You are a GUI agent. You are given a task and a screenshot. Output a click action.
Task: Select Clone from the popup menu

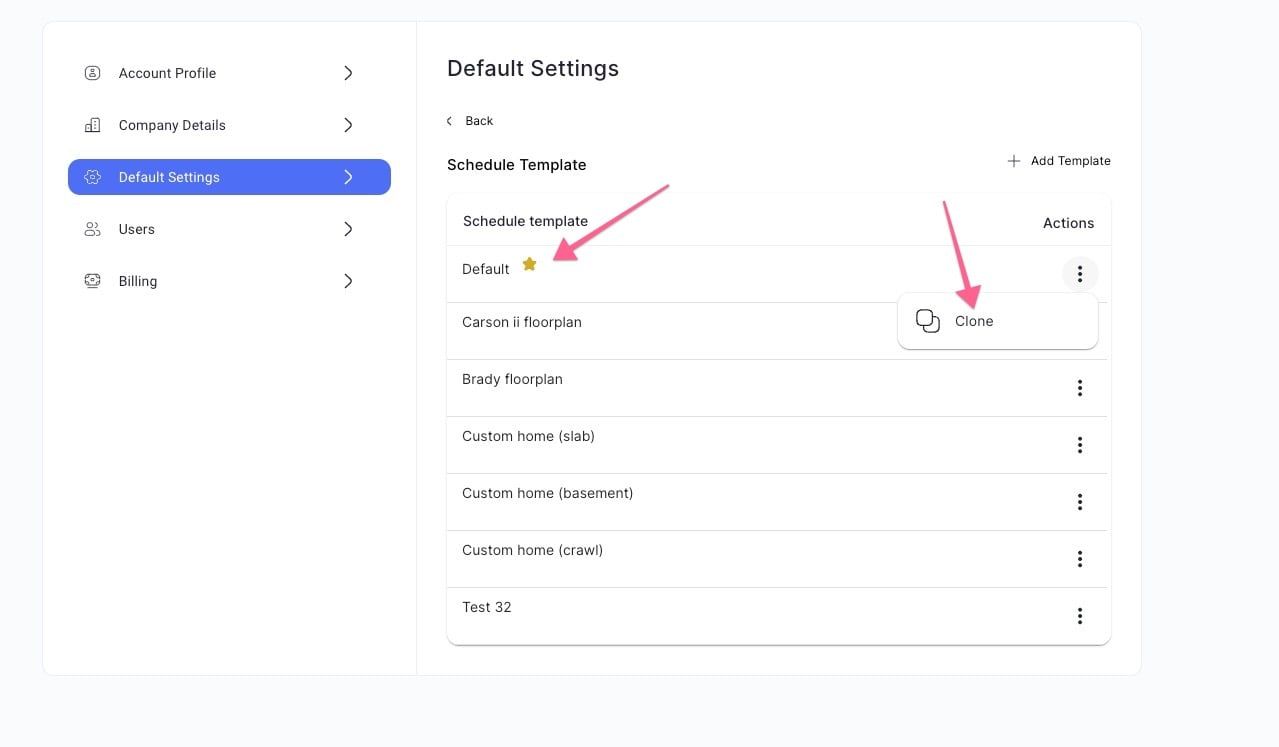click(x=998, y=321)
